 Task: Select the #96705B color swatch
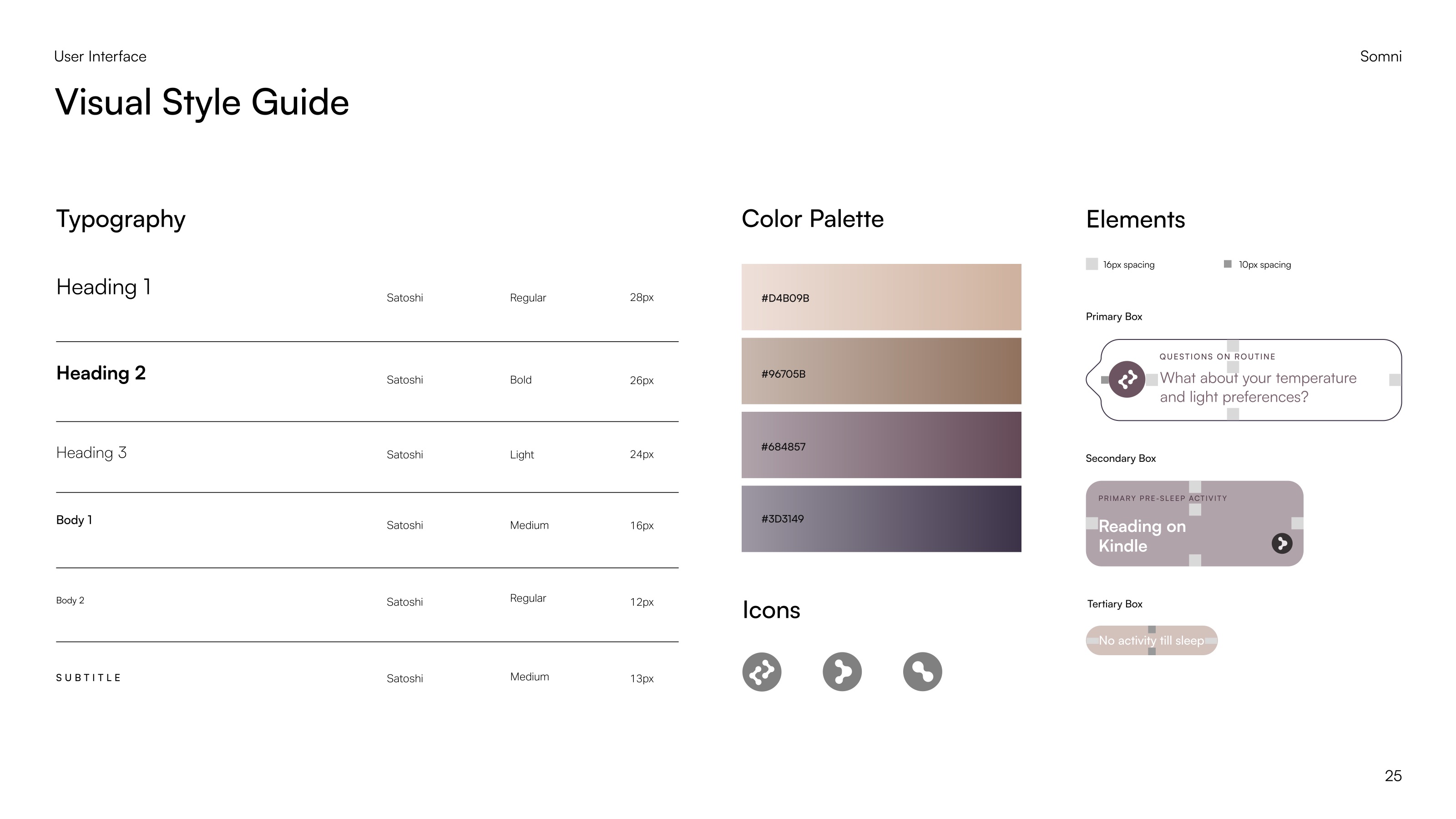(x=881, y=371)
